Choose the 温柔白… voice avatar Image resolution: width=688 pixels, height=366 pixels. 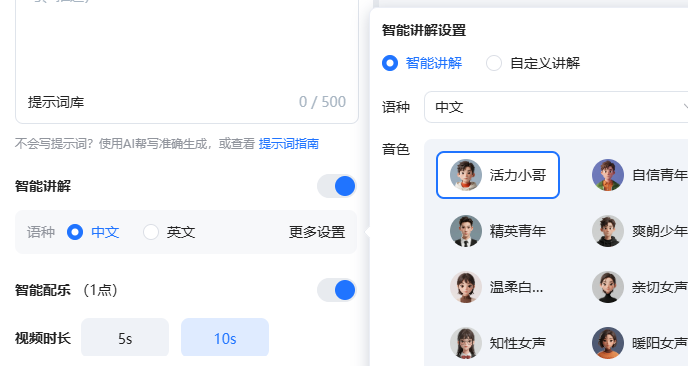pyautogui.click(x=466, y=287)
